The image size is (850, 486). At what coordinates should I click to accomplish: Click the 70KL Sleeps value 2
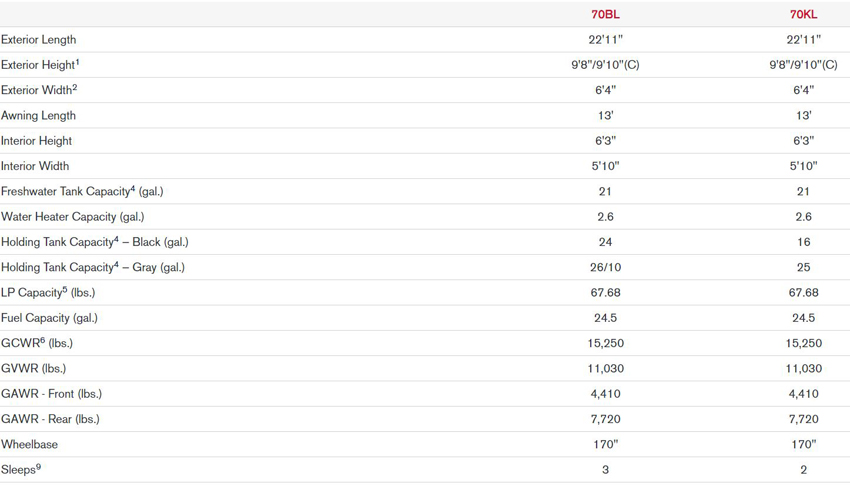(x=803, y=470)
